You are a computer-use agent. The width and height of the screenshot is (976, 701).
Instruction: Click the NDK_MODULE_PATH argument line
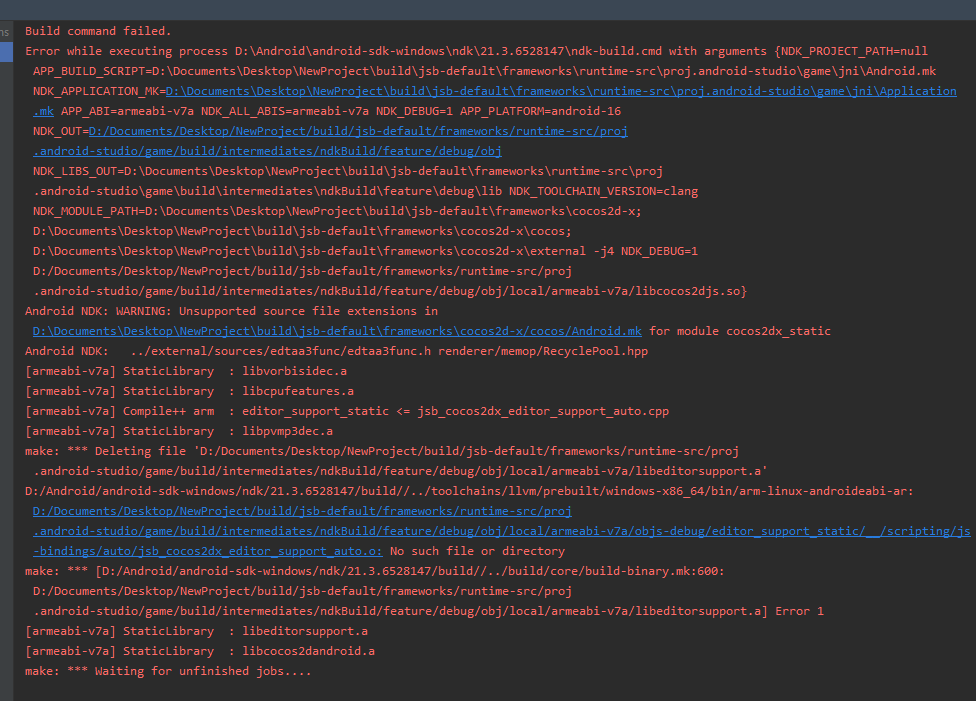click(337, 211)
